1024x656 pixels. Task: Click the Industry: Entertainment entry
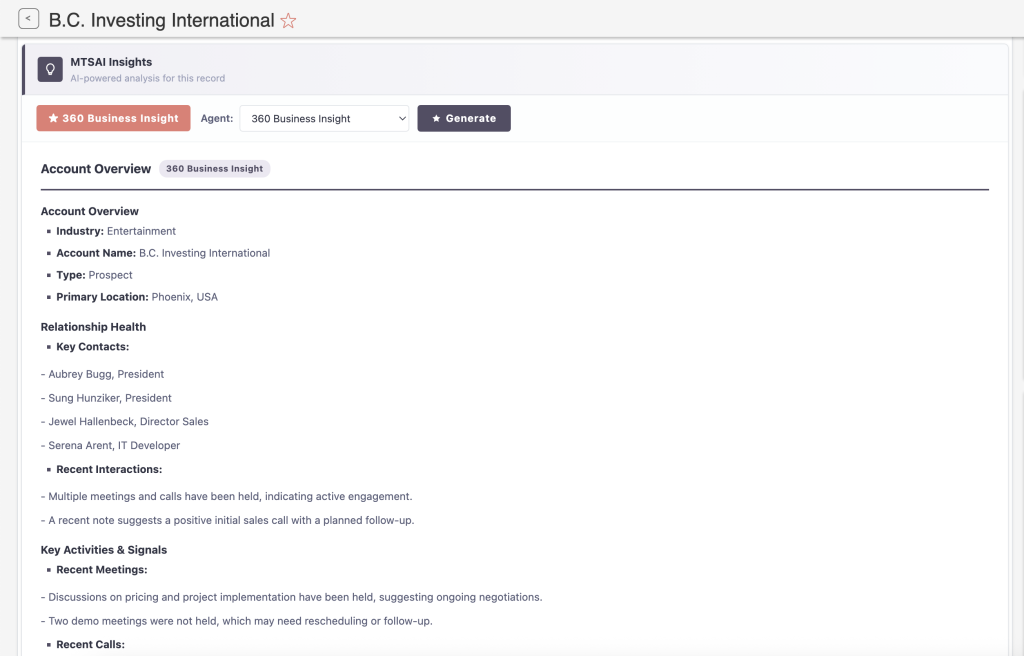pos(115,231)
